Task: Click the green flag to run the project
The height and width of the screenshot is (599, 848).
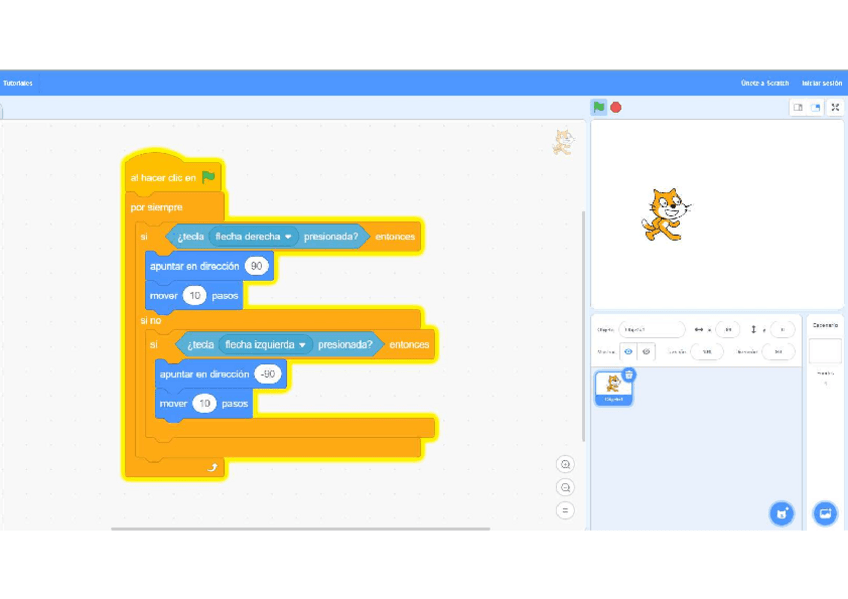Action: (599, 107)
